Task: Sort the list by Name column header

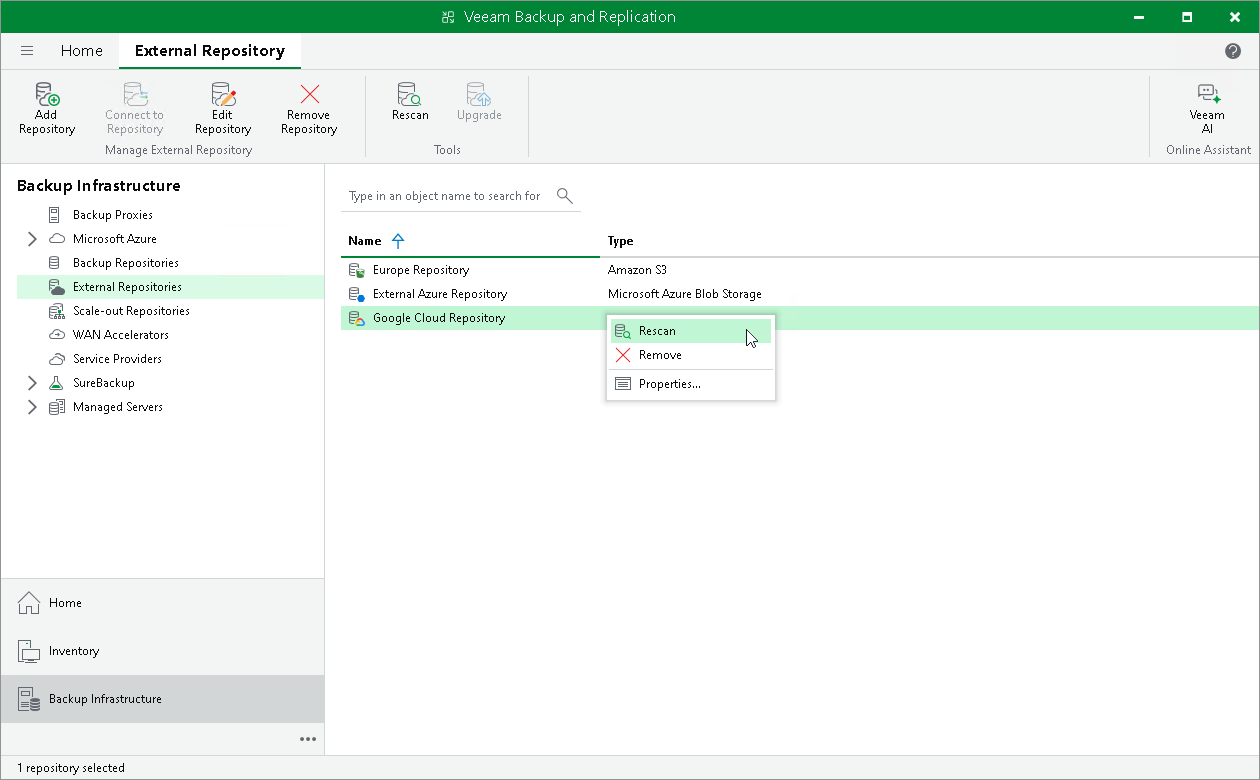Action: point(365,241)
